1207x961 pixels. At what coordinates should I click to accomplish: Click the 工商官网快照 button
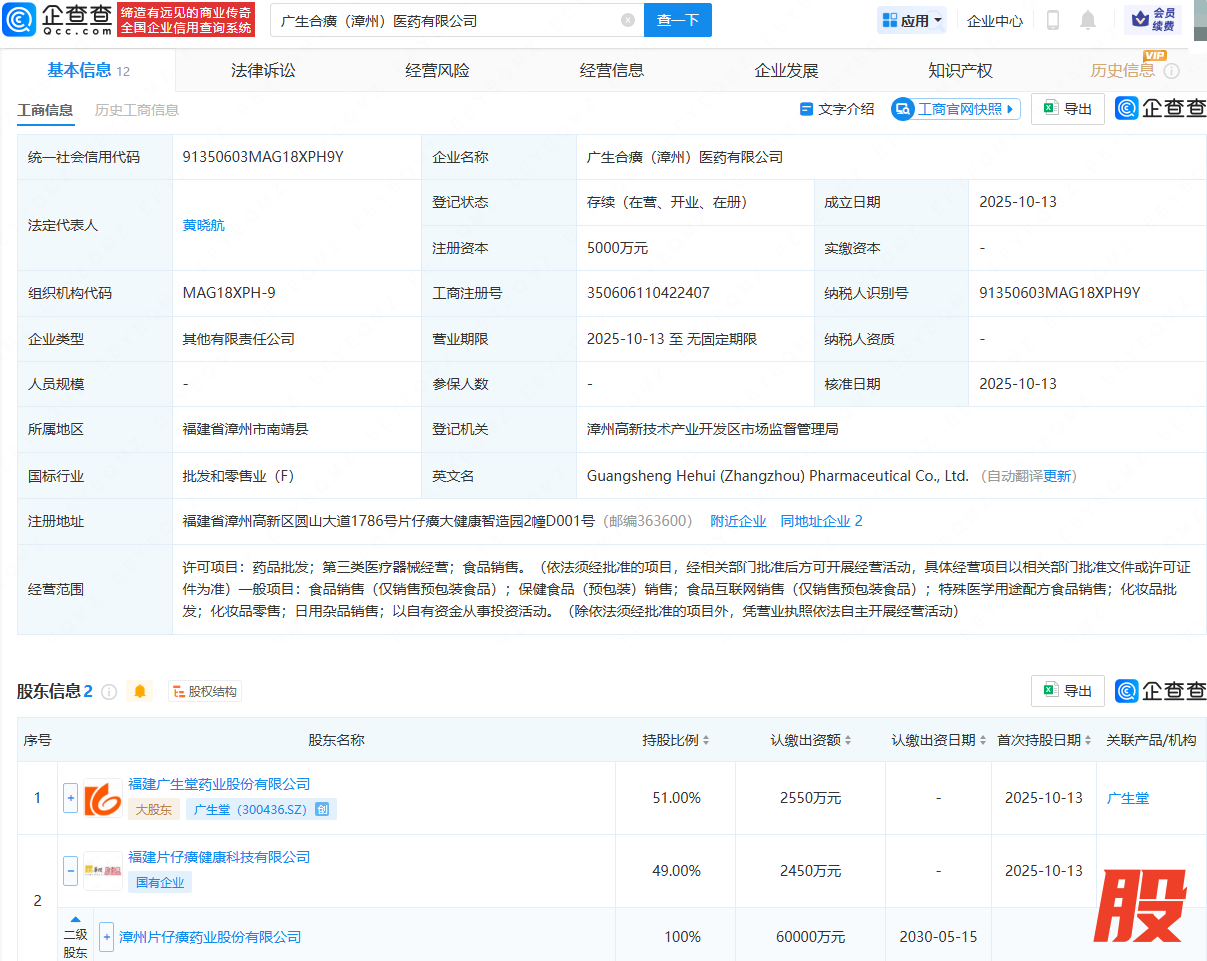[956, 109]
